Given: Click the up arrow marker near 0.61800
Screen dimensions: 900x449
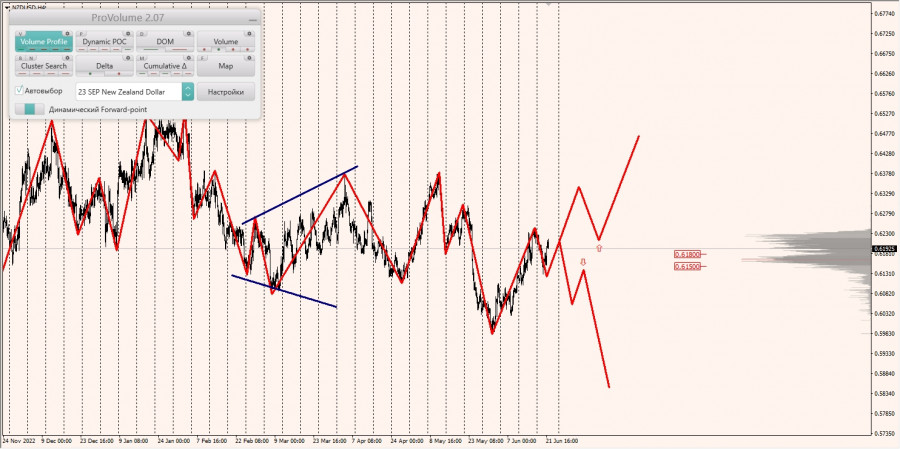Looking at the screenshot, I should pos(599,248).
